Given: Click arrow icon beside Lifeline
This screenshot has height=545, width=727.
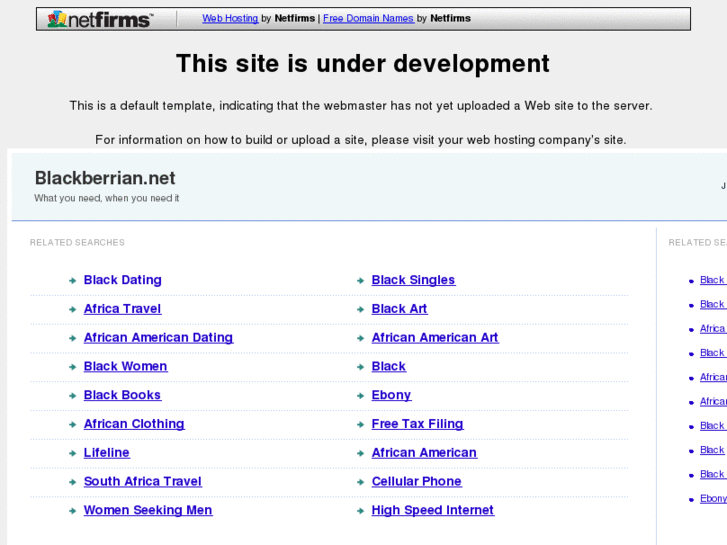Looking at the screenshot, I should (x=72, y=453).
